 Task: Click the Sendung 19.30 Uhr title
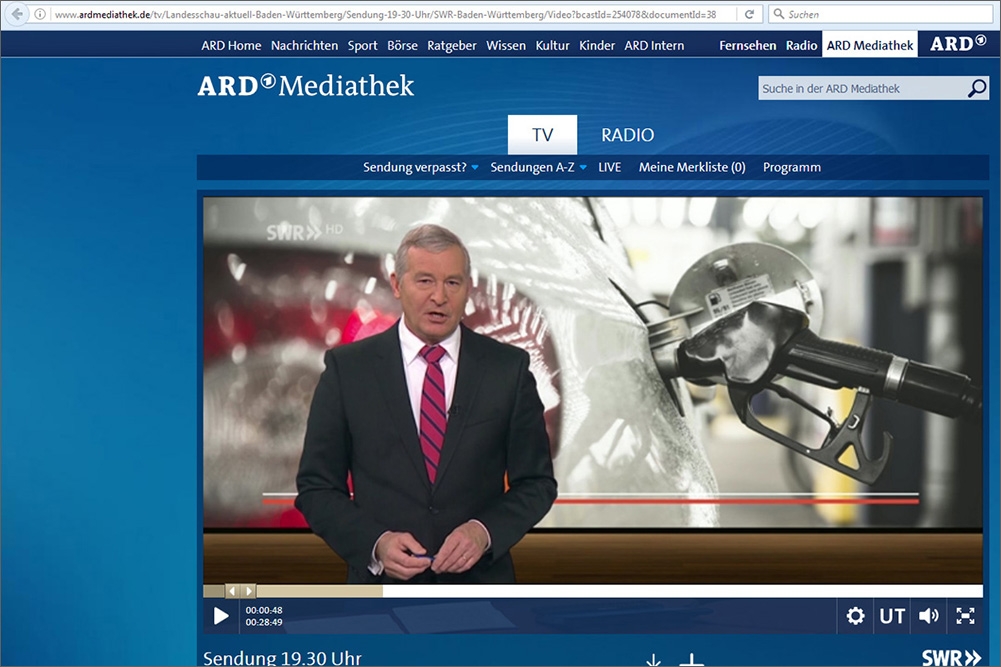(x=282, y=658)
